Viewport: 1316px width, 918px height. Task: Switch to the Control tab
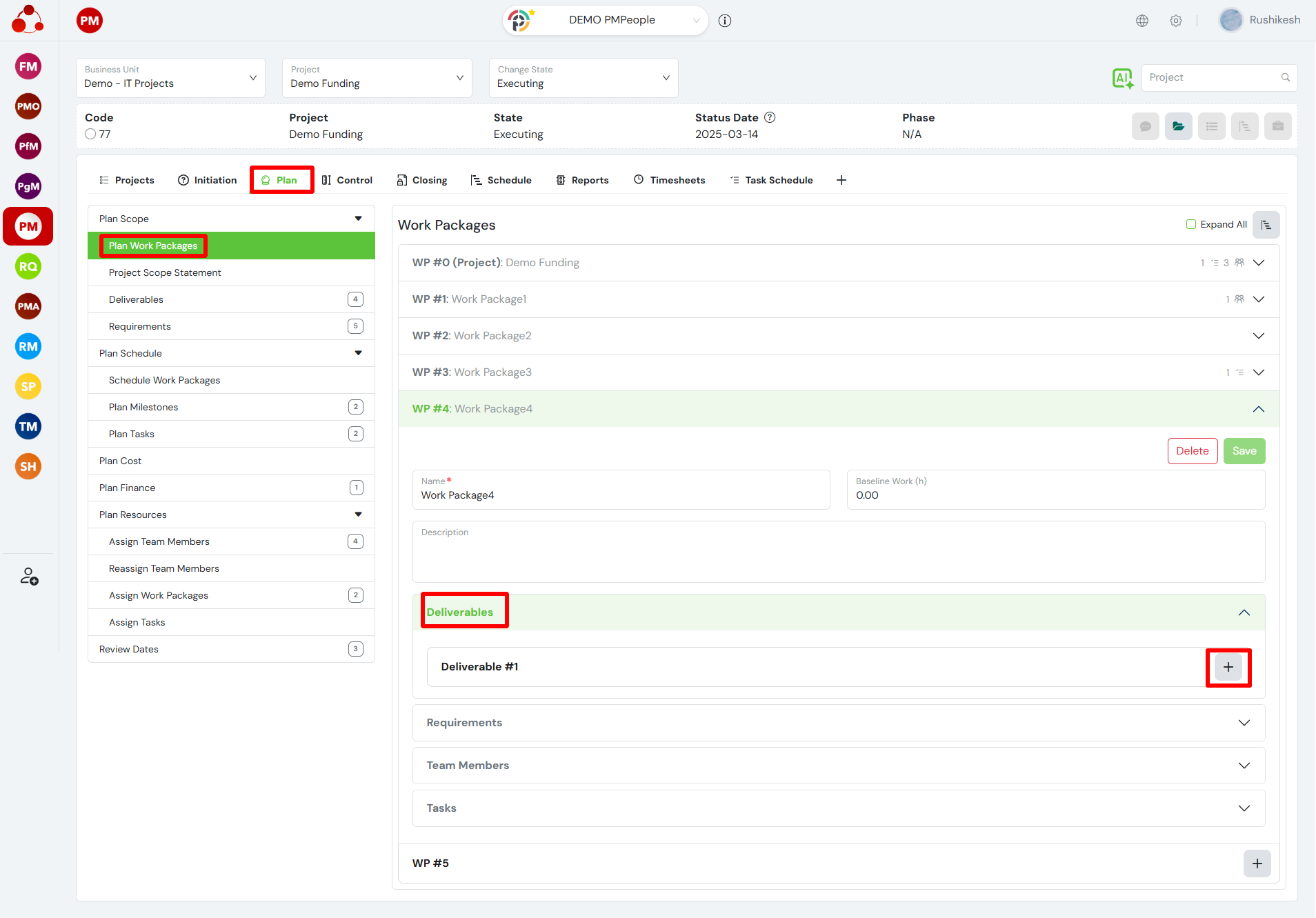coord(347,180)
